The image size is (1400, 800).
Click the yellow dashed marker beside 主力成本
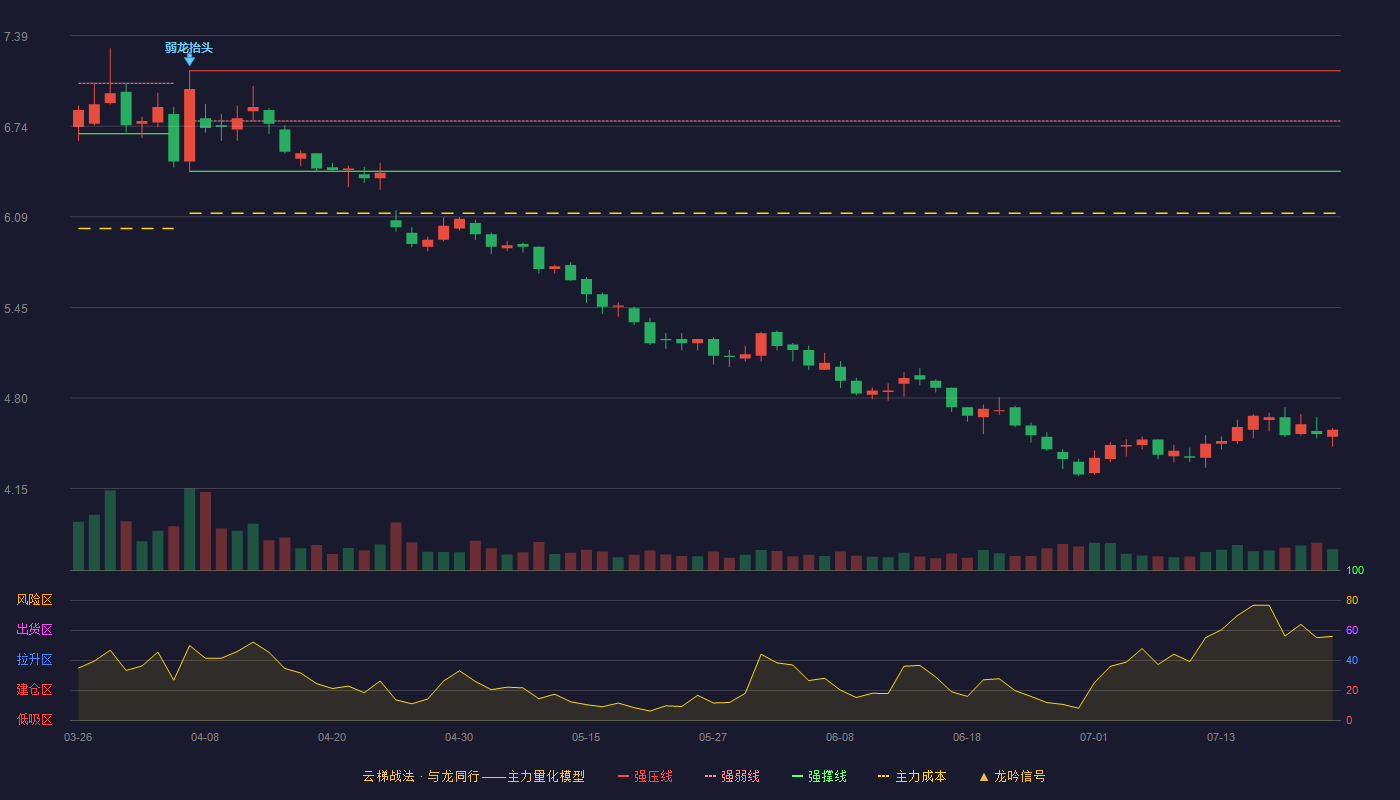[x=883, y=776]
